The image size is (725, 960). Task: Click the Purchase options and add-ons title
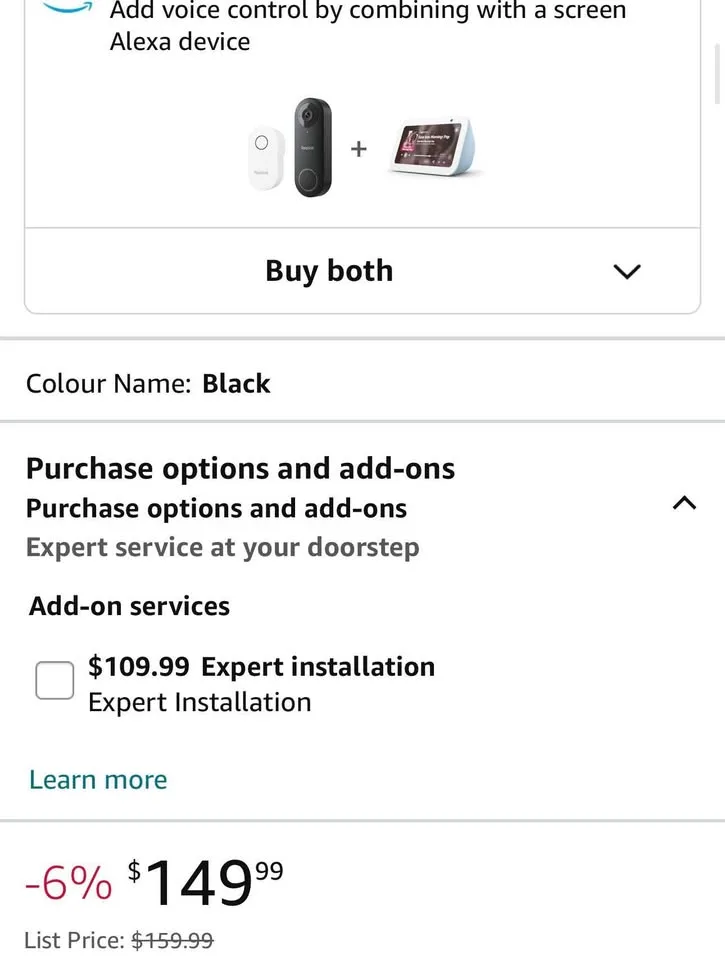(x=241, y=467)
